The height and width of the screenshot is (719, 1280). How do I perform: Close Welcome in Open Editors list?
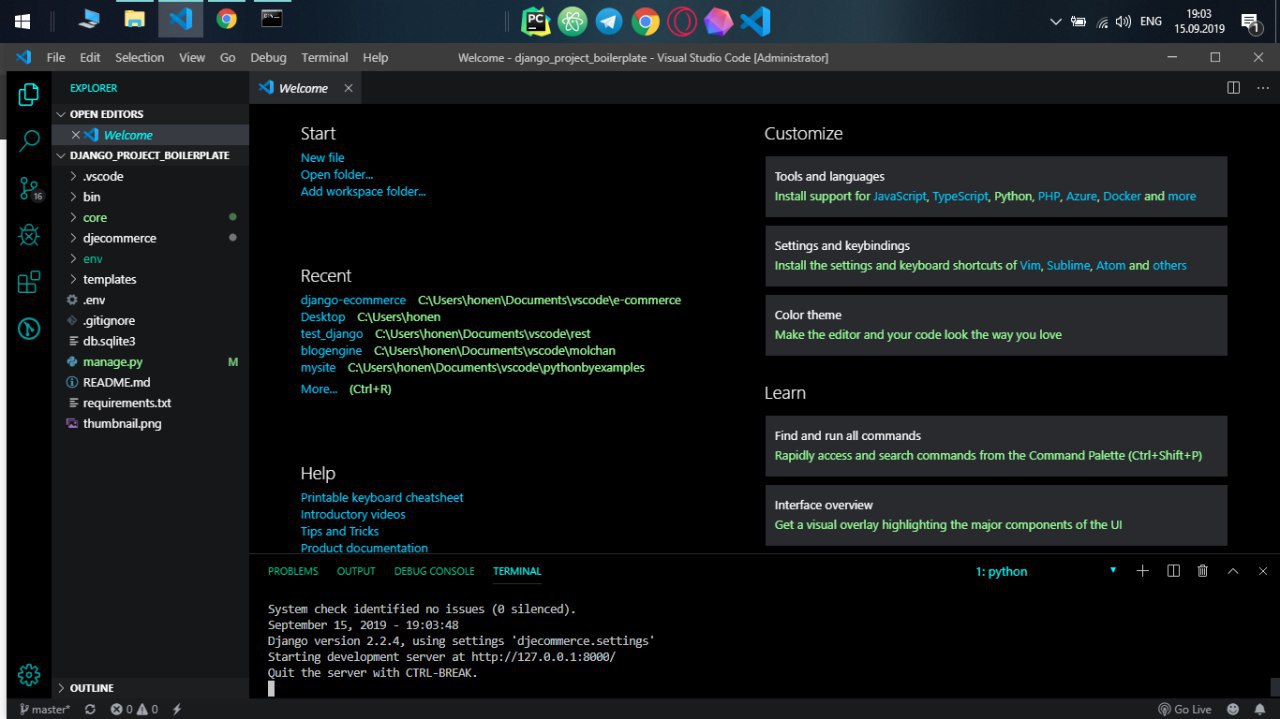[75, 135]
